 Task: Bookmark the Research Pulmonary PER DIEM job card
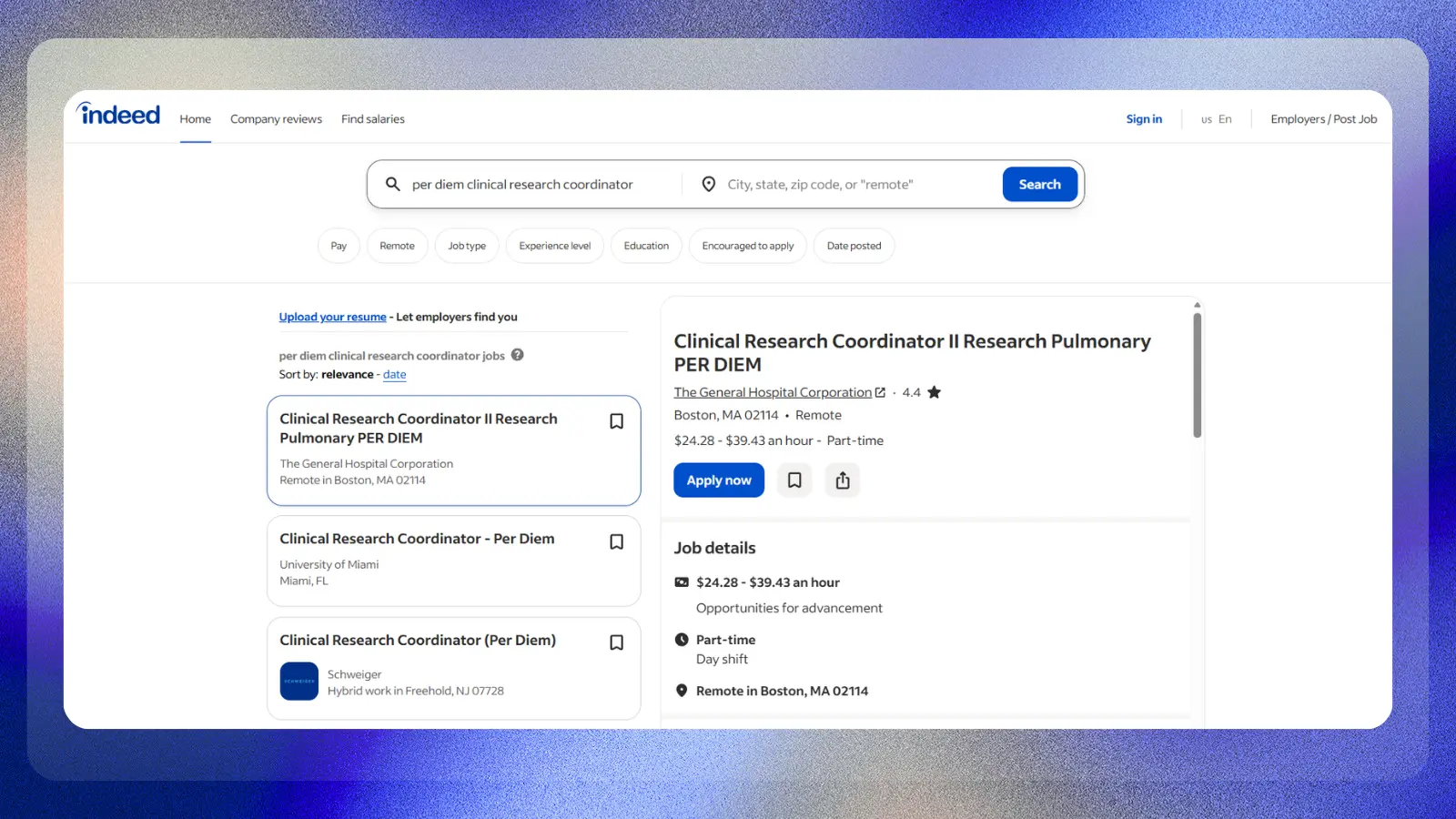(616, 421)
